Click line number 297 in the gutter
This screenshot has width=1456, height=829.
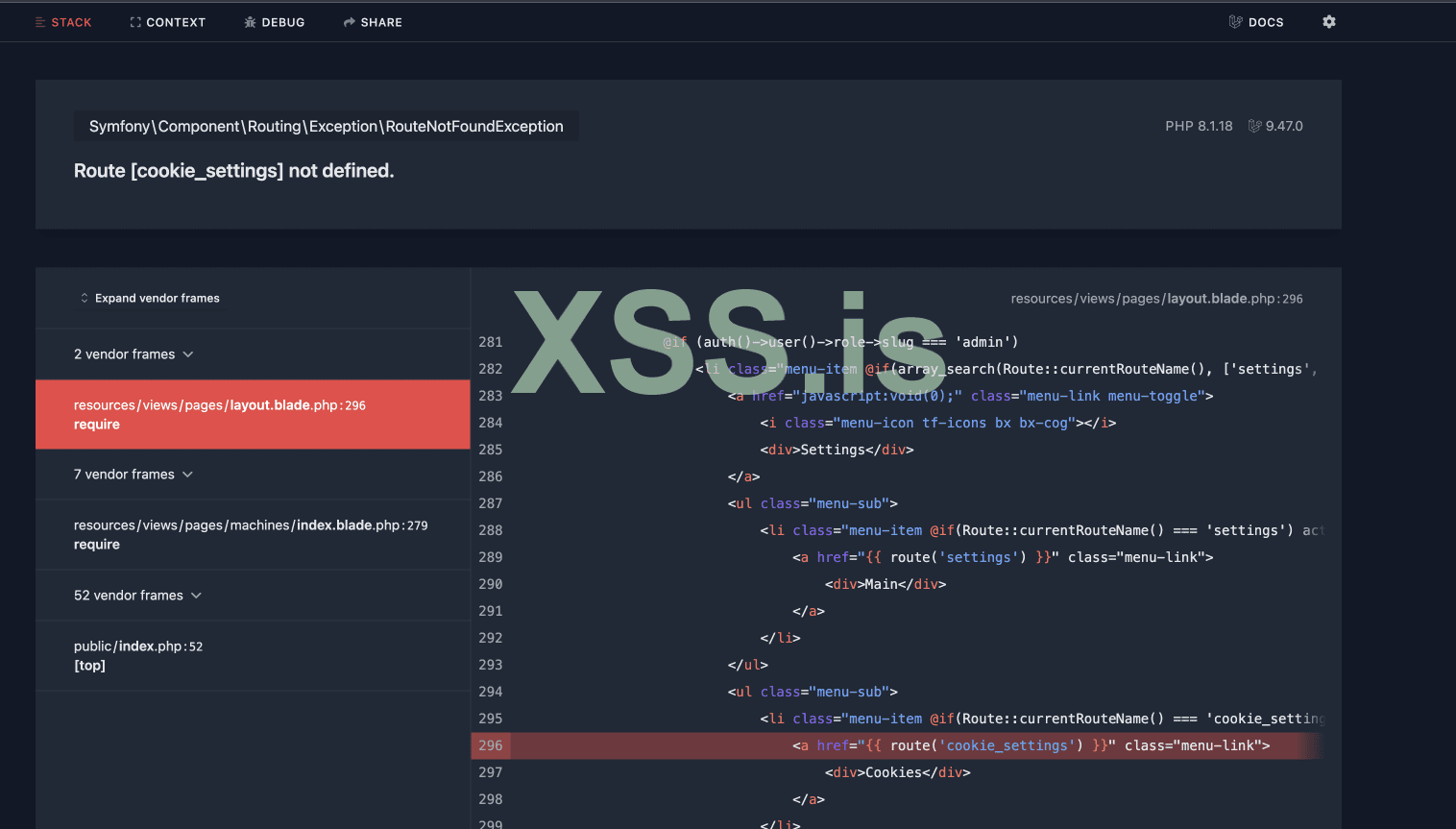pyautogui.click(x=491, y=772)
